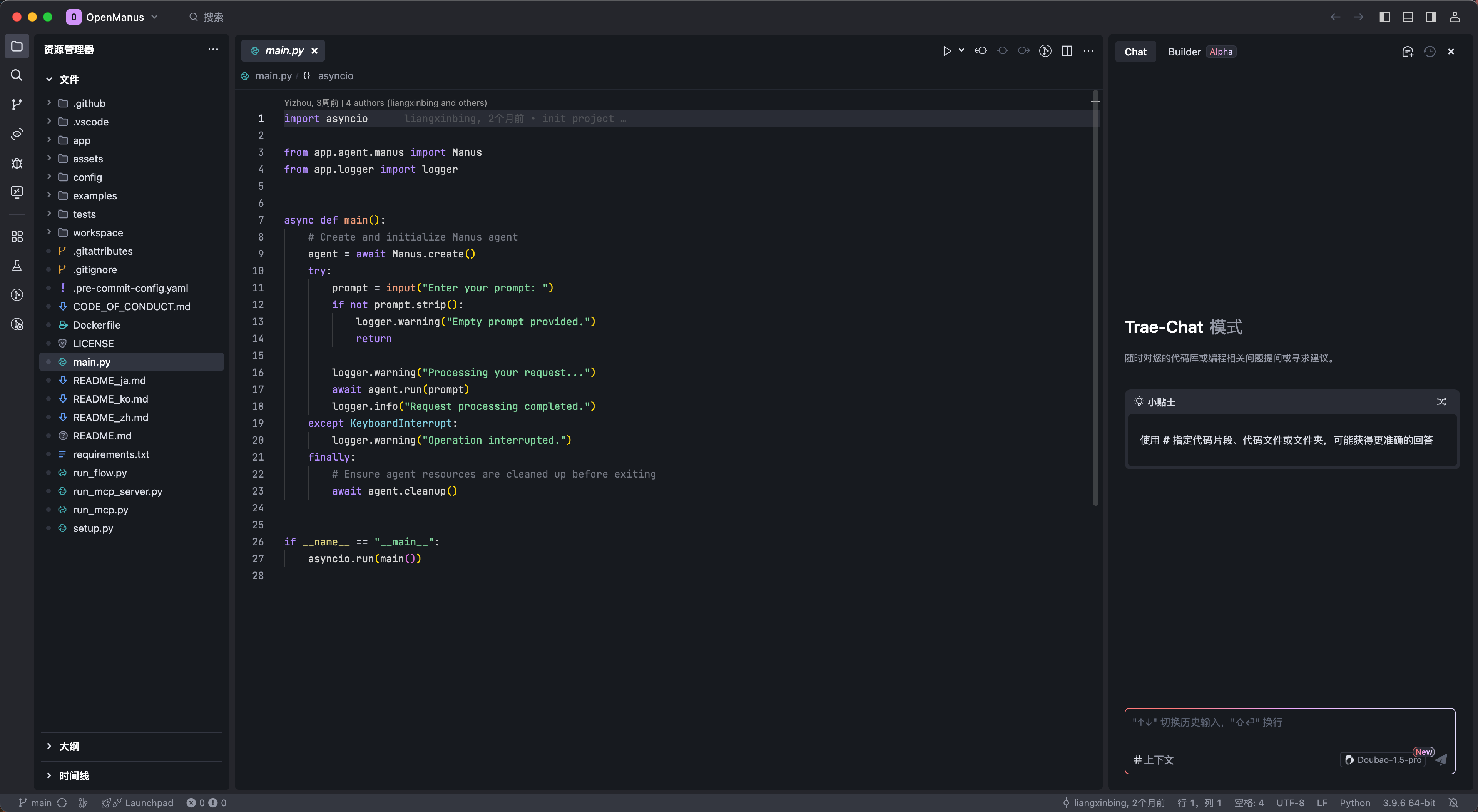Screen dimensions: 1478x812
Task: Open the Search view in activity bar
Action: (x=17, y=75)
